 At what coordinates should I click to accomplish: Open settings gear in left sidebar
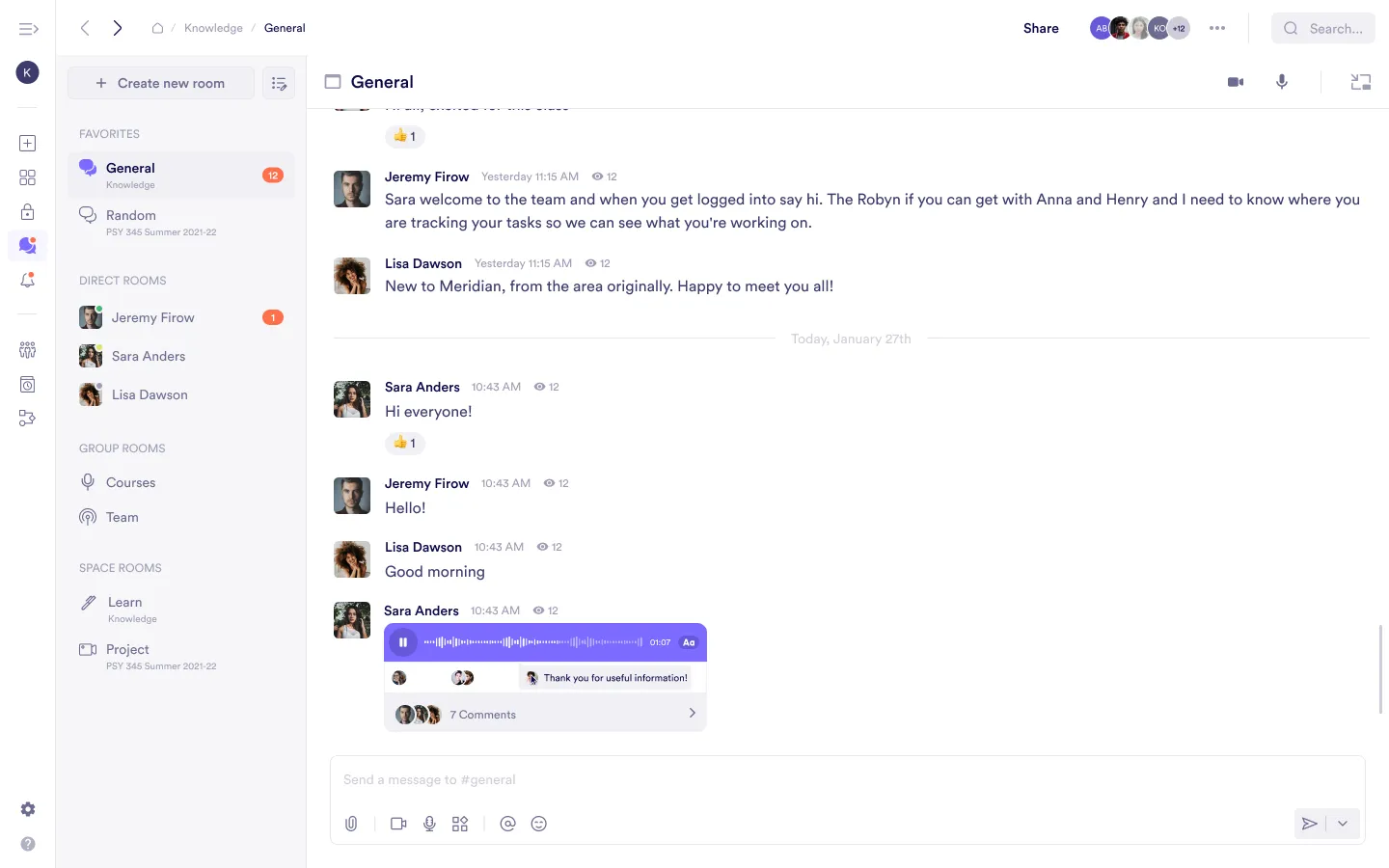coord(28,809)
